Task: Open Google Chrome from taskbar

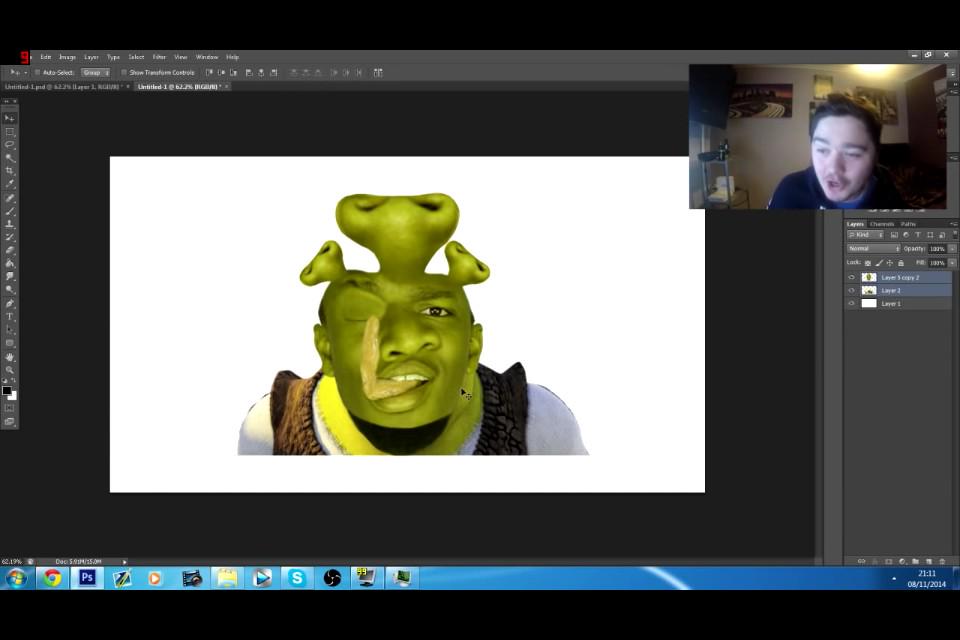Action: point(52,578)
